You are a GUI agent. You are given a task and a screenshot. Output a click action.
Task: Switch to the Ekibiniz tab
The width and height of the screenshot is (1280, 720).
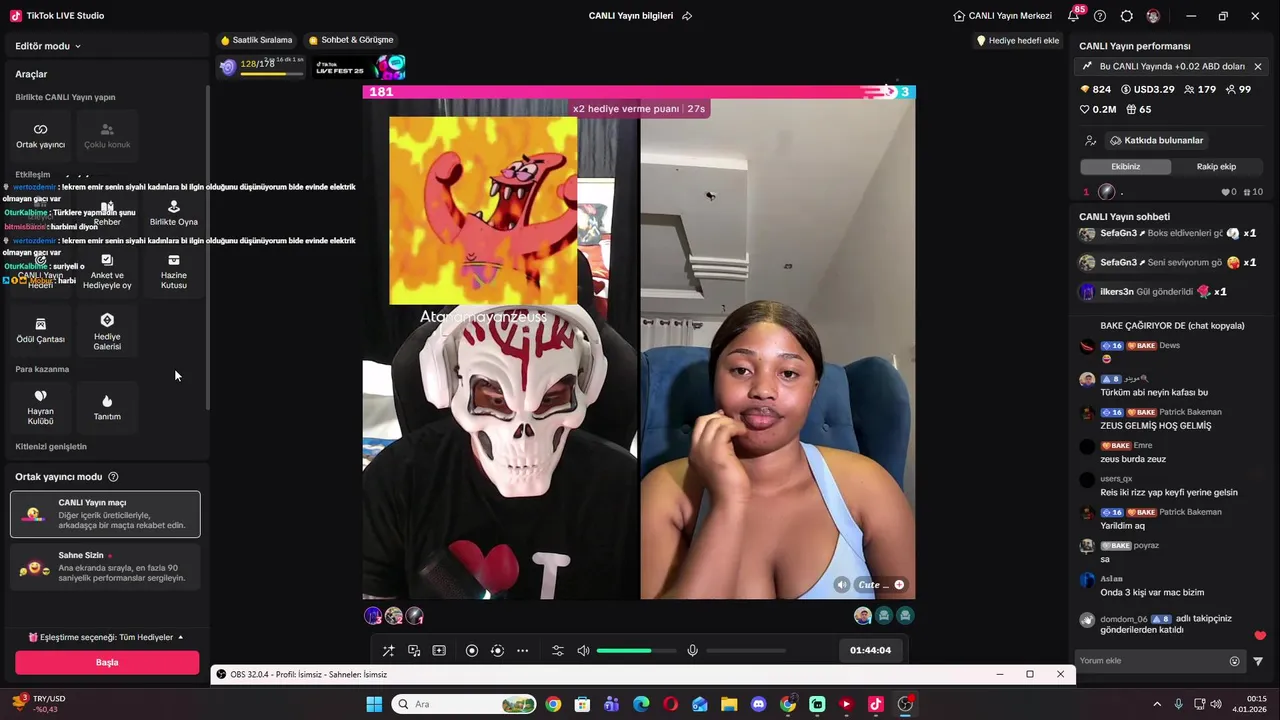click(1125, 167)
